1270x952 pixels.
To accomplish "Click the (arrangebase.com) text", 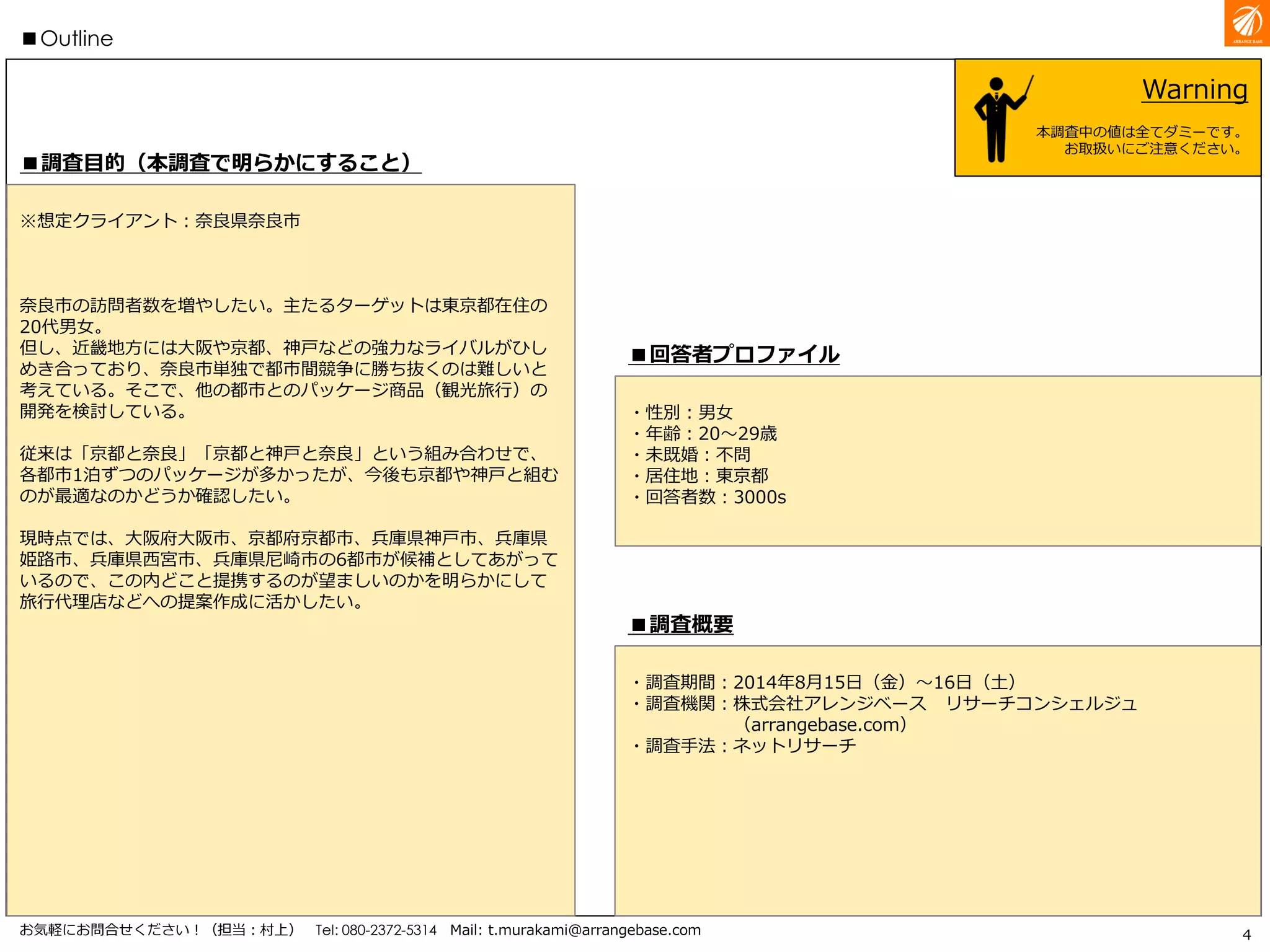I will pyautogui.click(x=825, y=724).
